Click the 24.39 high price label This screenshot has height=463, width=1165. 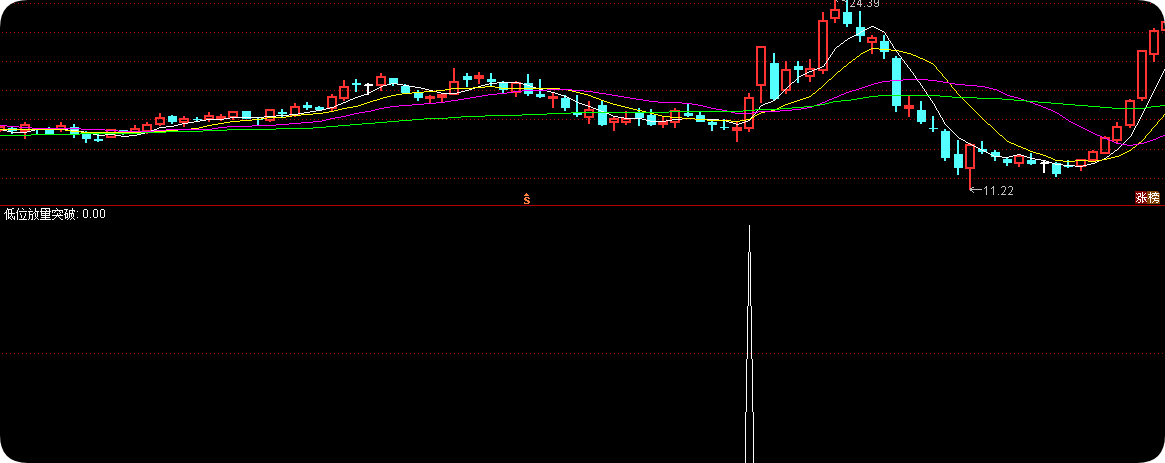864,4
